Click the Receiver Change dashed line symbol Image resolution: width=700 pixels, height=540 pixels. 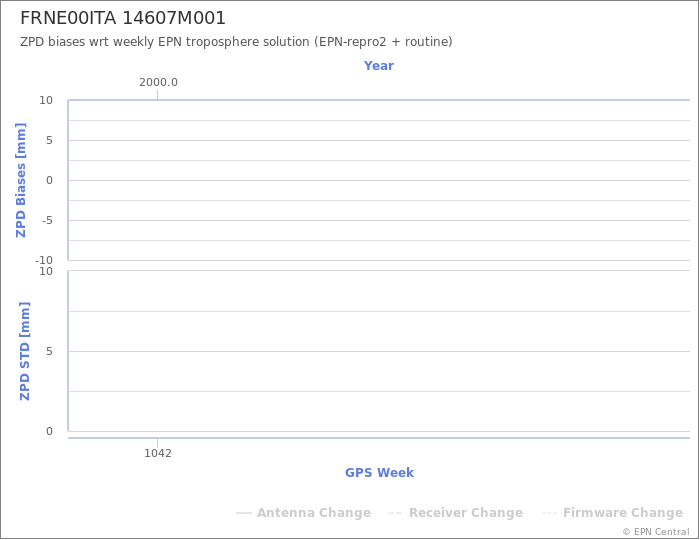pyautogui.click(x=396, y=513)
